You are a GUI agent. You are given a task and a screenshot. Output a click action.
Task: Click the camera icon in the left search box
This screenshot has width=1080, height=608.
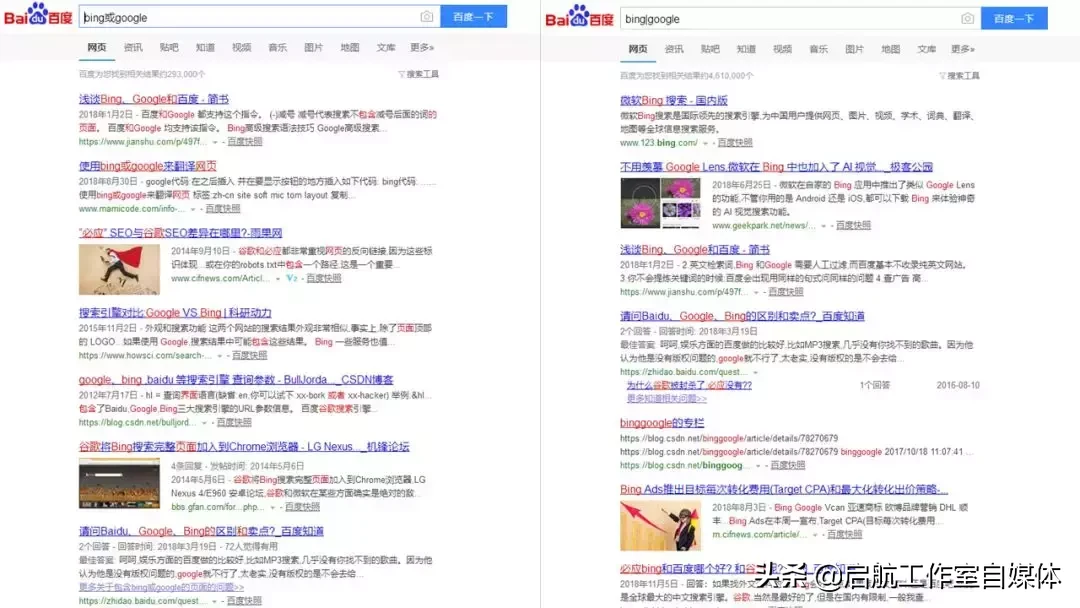click(x=428, y=17)
